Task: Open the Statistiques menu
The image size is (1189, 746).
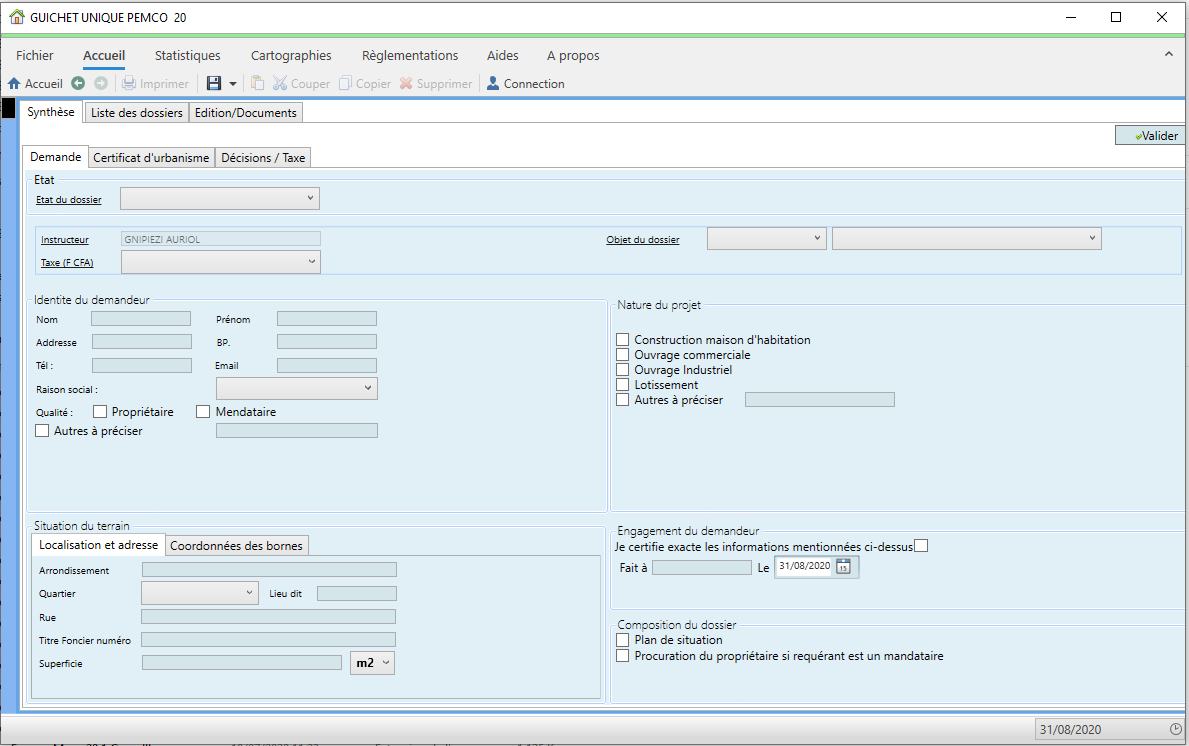Action: coord(187,55)
